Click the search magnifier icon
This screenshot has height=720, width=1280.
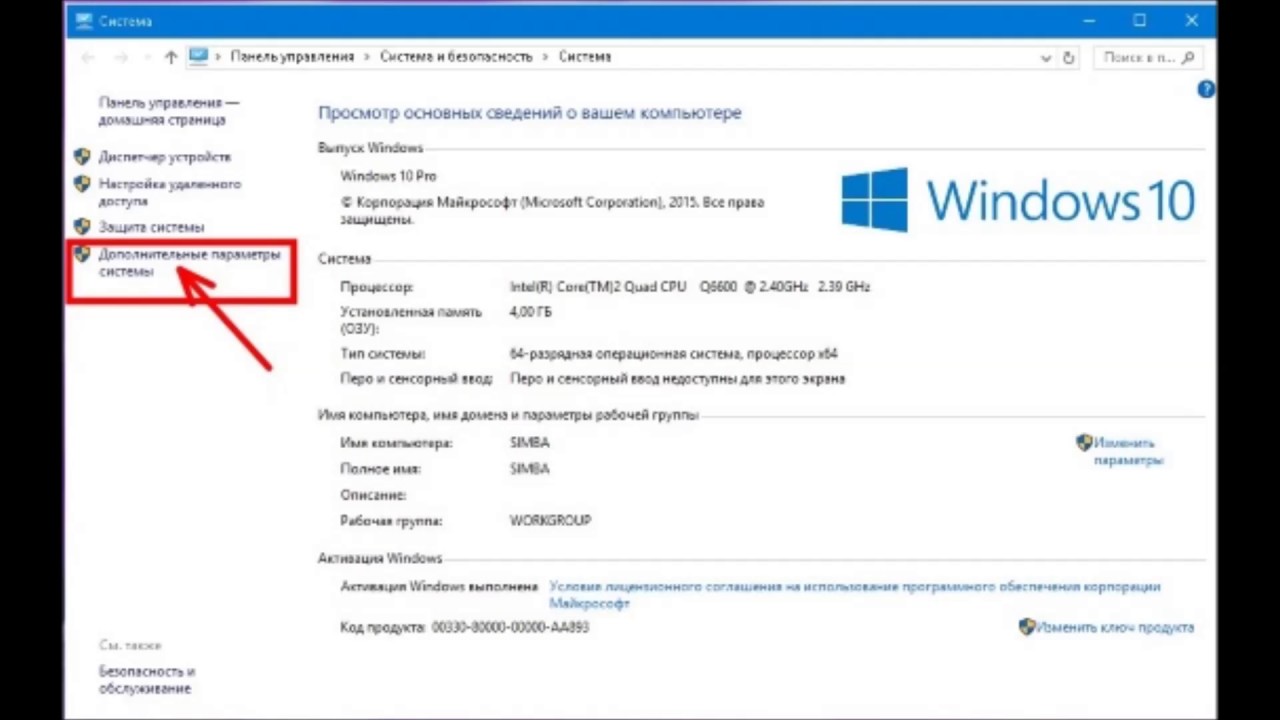[x=1189, y=58]
